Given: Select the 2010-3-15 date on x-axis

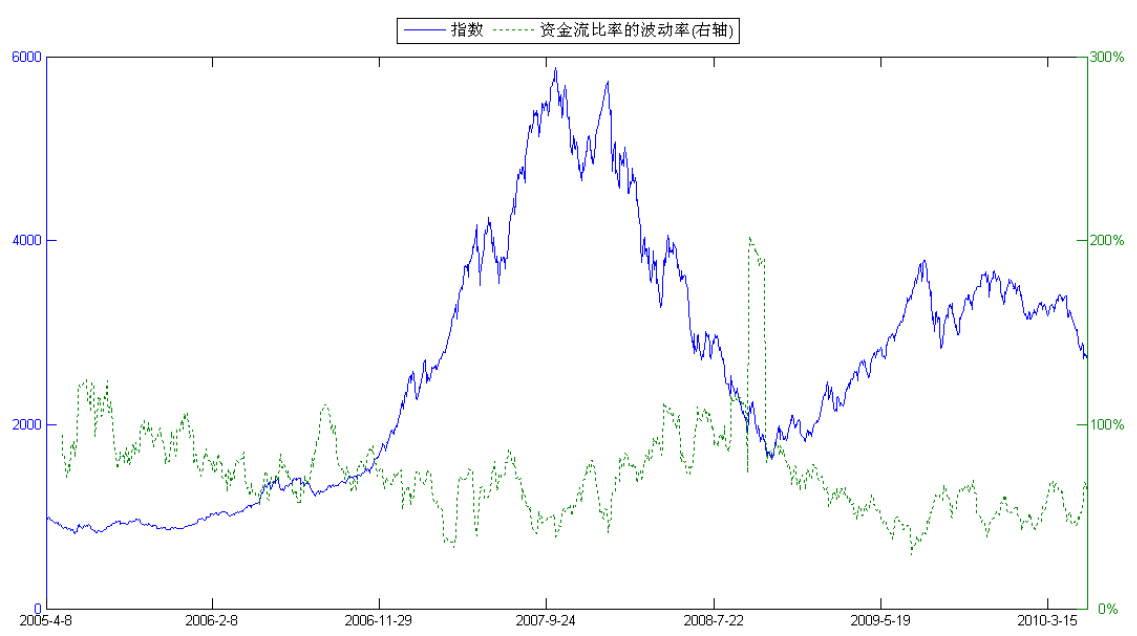Looking at the screenshot, I should [x=1047, y=621].
